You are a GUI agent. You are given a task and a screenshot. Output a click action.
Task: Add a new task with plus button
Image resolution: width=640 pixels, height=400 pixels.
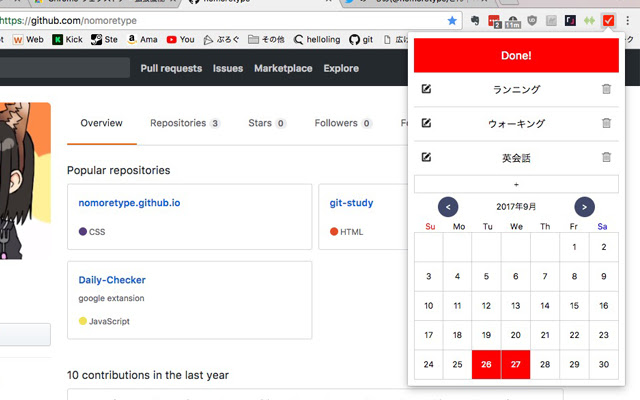click(516, 184)
